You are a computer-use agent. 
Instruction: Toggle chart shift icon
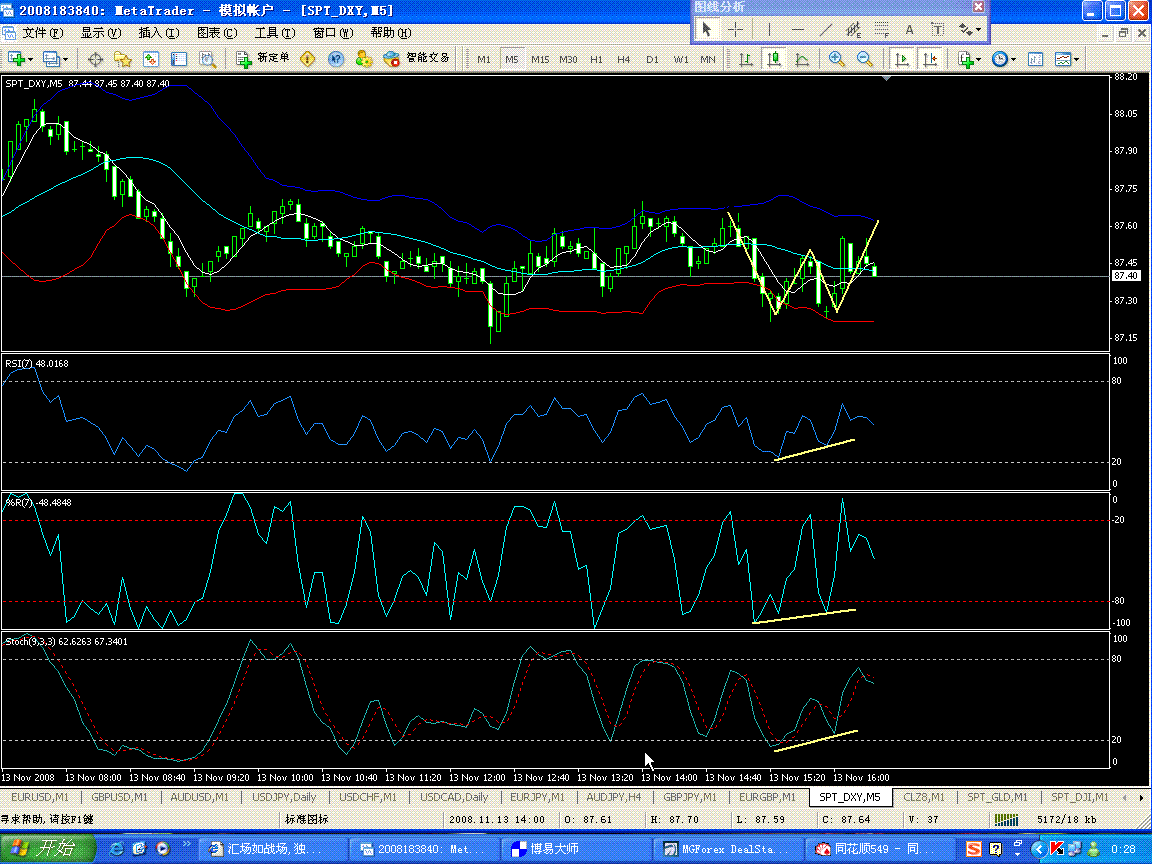(x=930, y=60)
